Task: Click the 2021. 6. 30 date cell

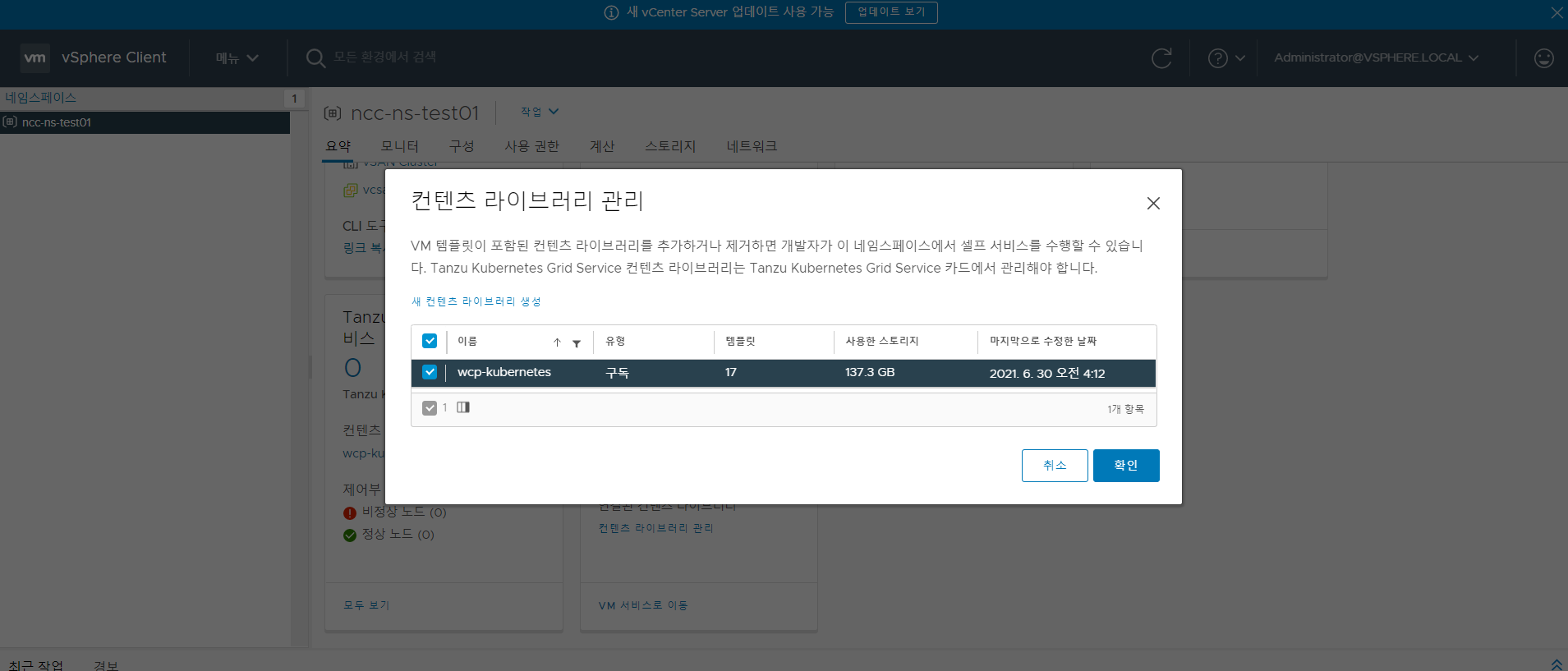Action: point(1047,373)
